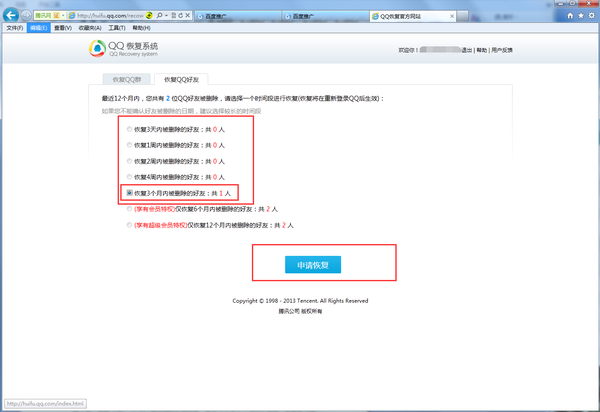600x412 pixels.
Task: Open the Tools gear icon
Action: [x=592, y=15]
